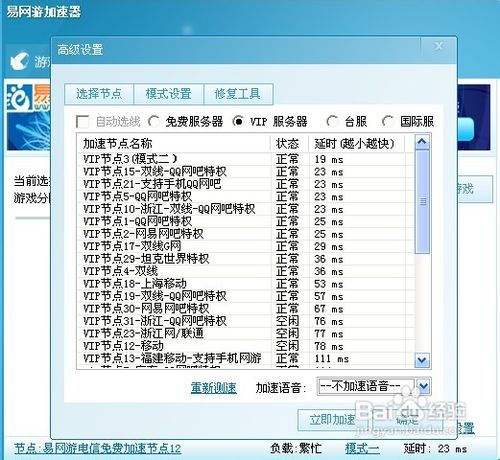Viewport: 500px width, 460px height.
Task: Toggle the 自动选线 checkbox
Action: pyautogui.click(x=83, y=122)
